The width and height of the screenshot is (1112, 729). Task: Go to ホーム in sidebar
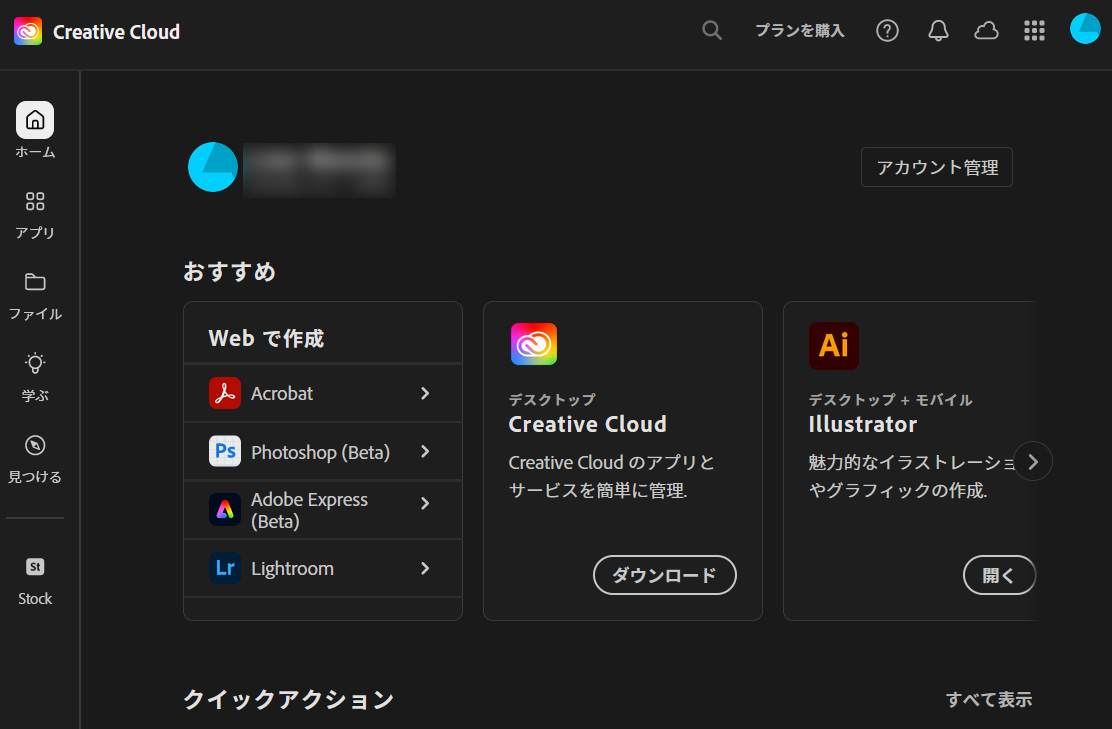point(35,130)
